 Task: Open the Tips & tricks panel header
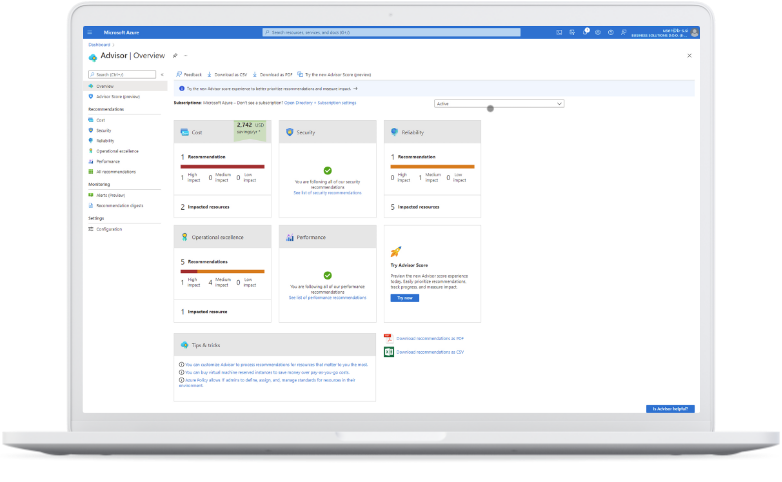click(x=275, y=345)
